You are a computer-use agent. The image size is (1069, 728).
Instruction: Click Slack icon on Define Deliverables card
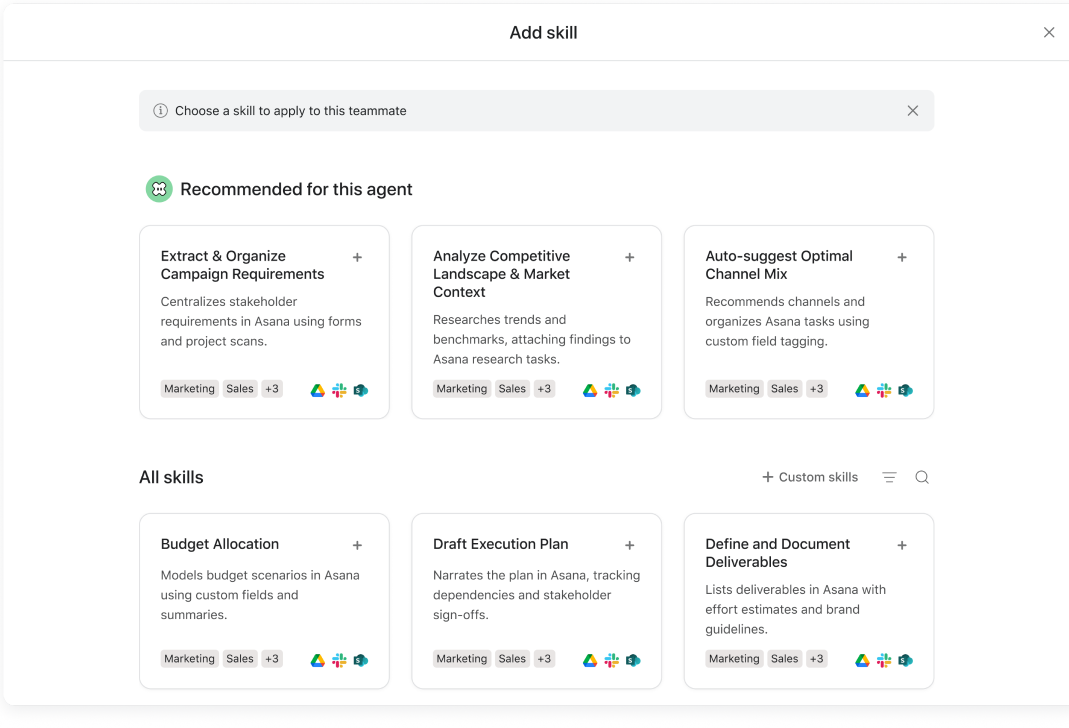pyautogui.click(x=884, y=660)
